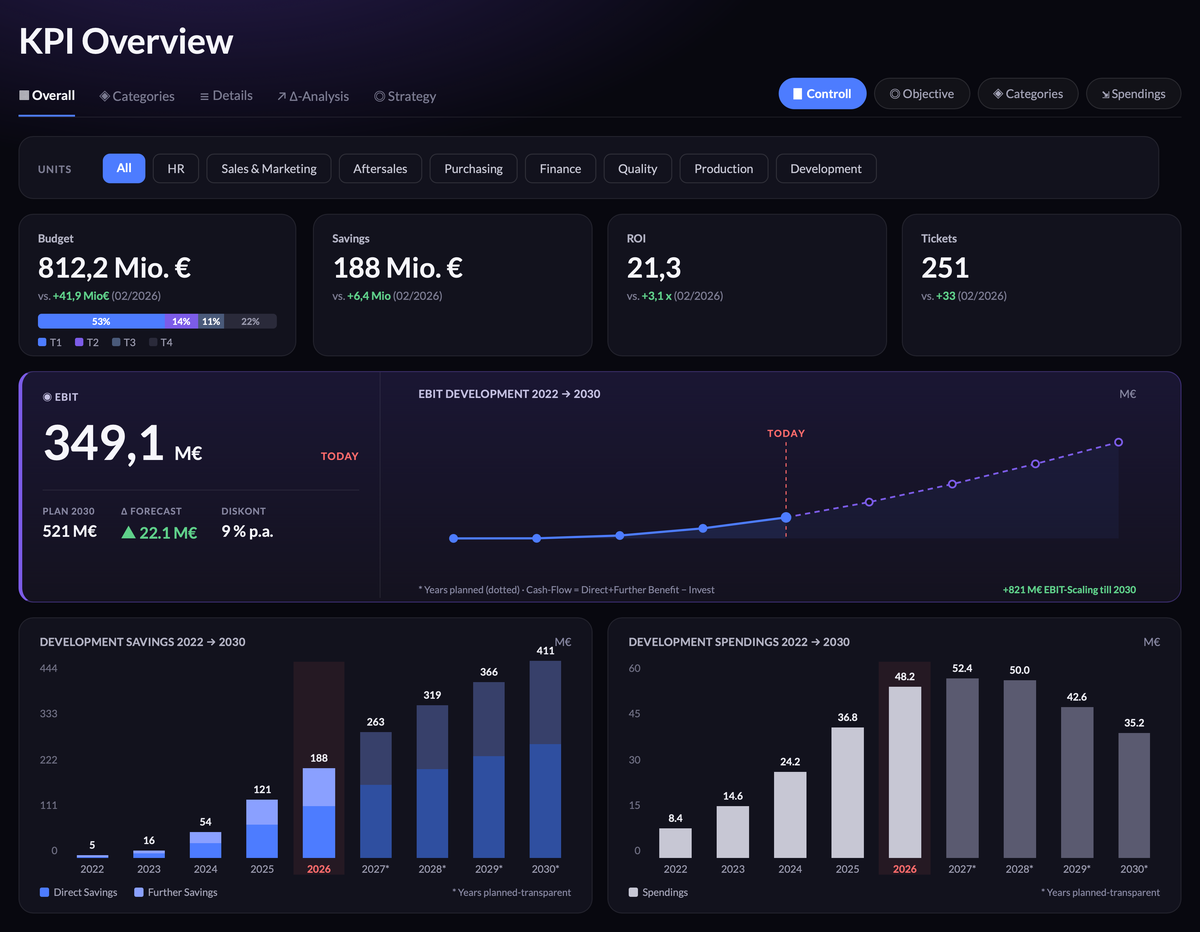
Task: Click the 2026 savings bar labeled 188
Action: [x=319, y=813]
